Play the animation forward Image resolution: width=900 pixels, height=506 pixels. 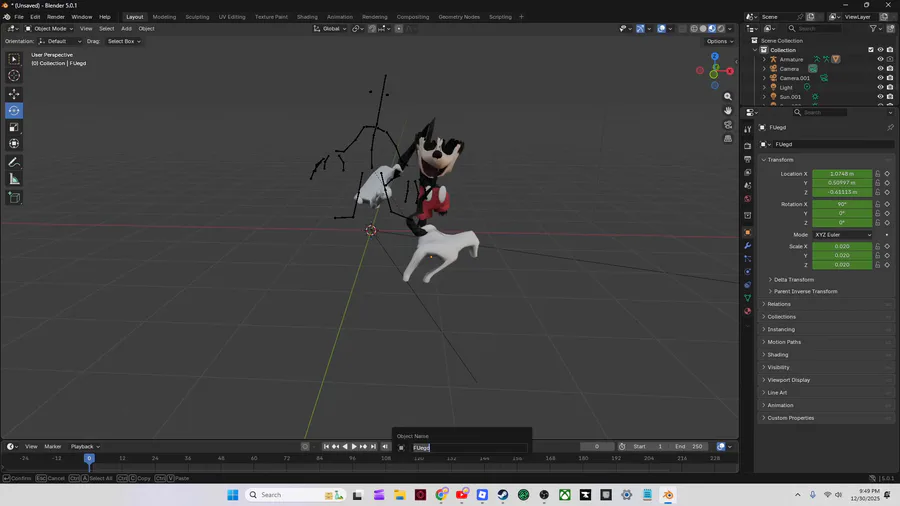click(x=354, y=446)
